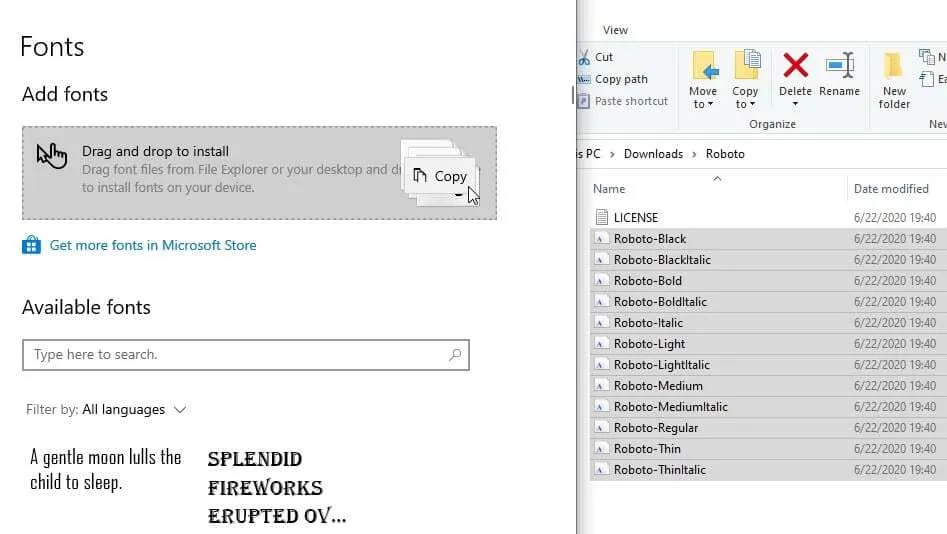Click the red Delete X icon
The image size is (947, 534).
(795, 65)
